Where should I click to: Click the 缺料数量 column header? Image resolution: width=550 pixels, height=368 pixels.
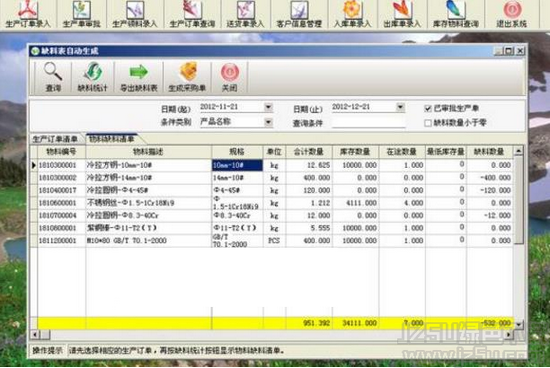click(489, 152)
